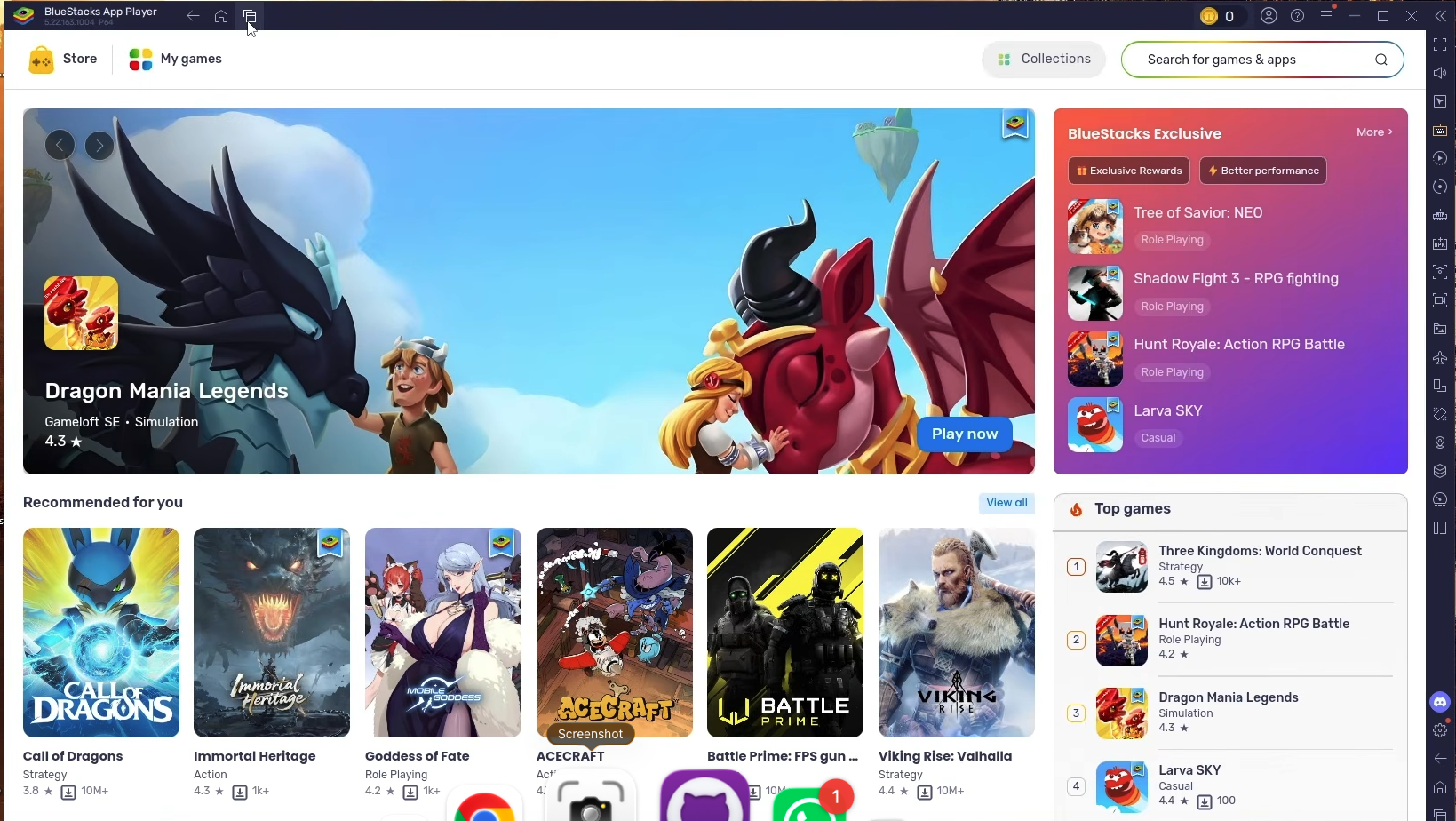Open the purple cat app in dock
This screenshot has width=1456, height=821.
tap(704, 796)
